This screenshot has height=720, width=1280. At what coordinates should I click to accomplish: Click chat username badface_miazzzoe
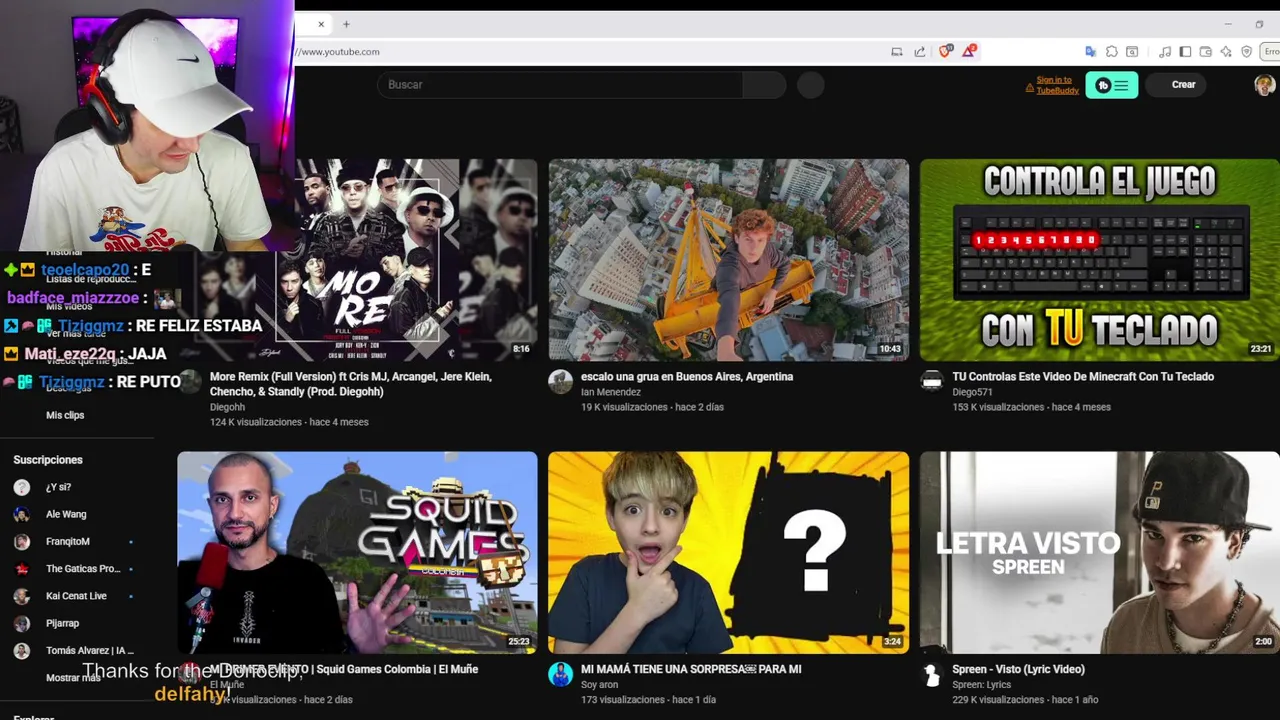tap(73, 298)
